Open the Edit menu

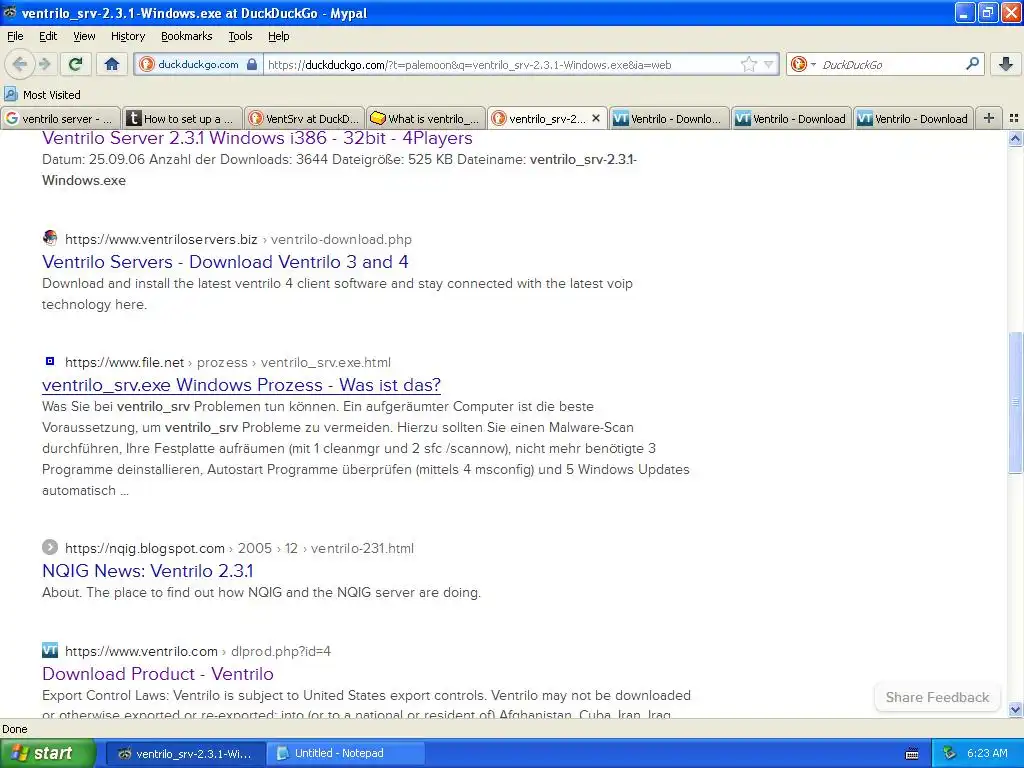(48, 36)
